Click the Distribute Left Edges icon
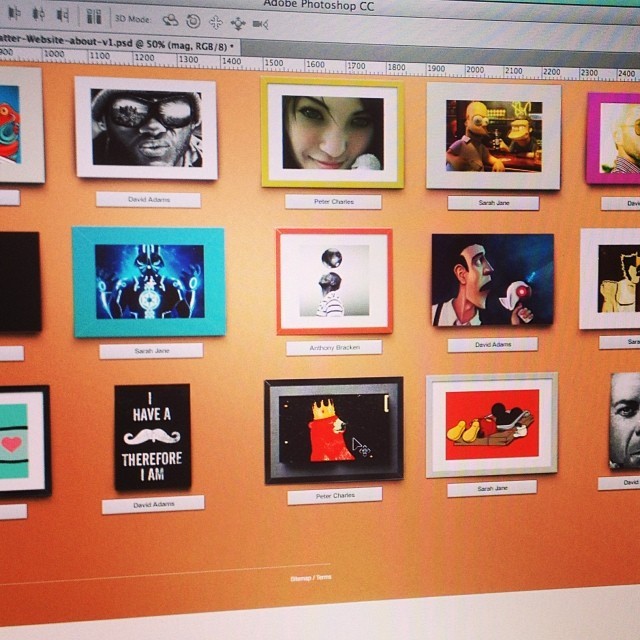 tap(14, 13)
